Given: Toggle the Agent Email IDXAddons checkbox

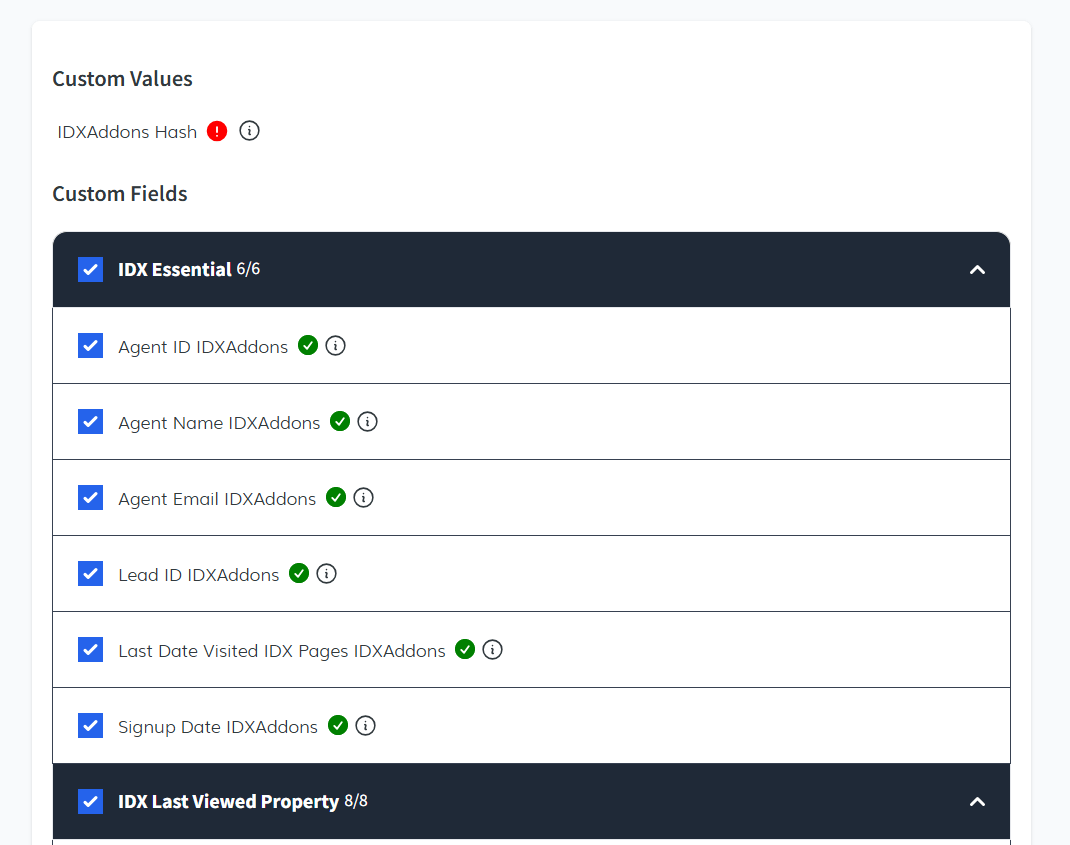Looking at the screenshot, I should tap(91, 498).
